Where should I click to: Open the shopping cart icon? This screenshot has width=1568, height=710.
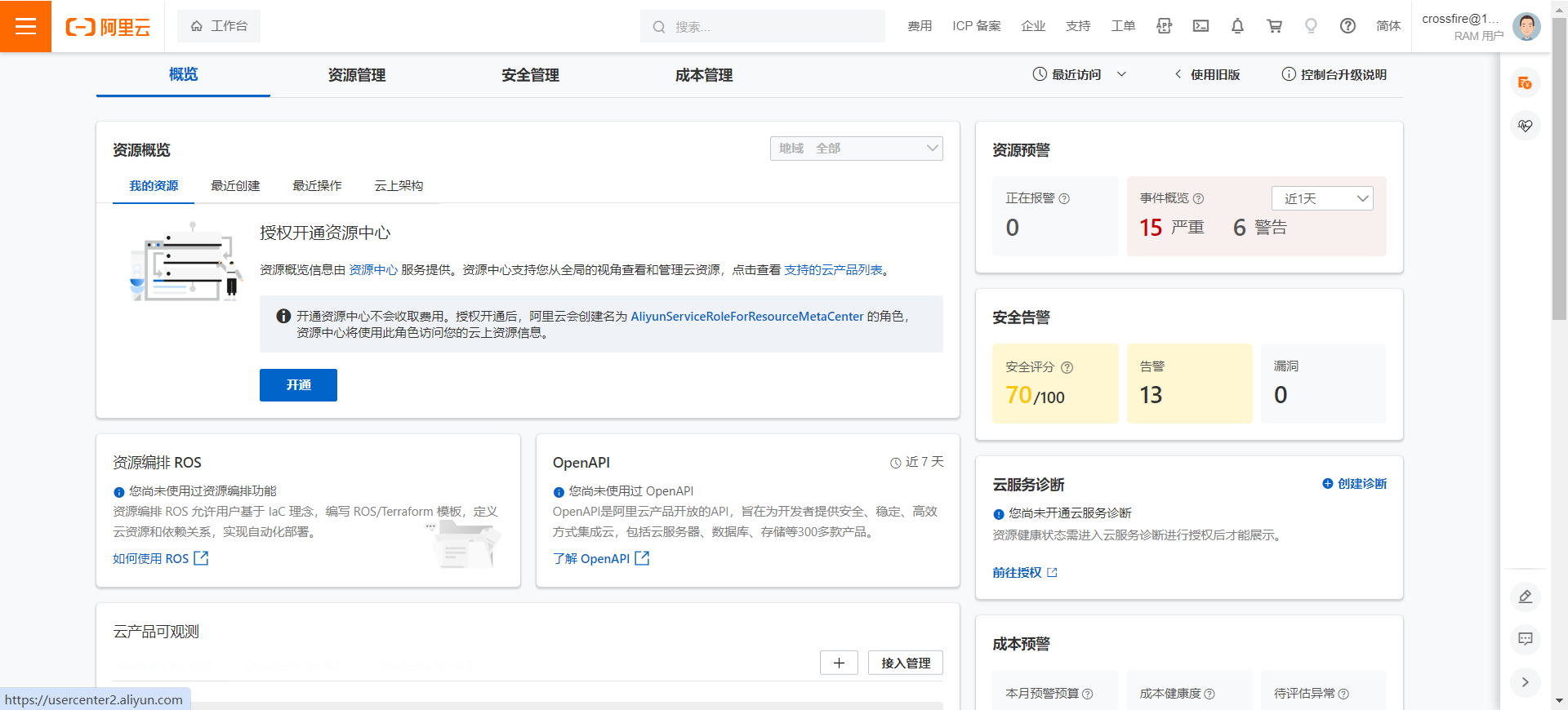(1274, 26)
